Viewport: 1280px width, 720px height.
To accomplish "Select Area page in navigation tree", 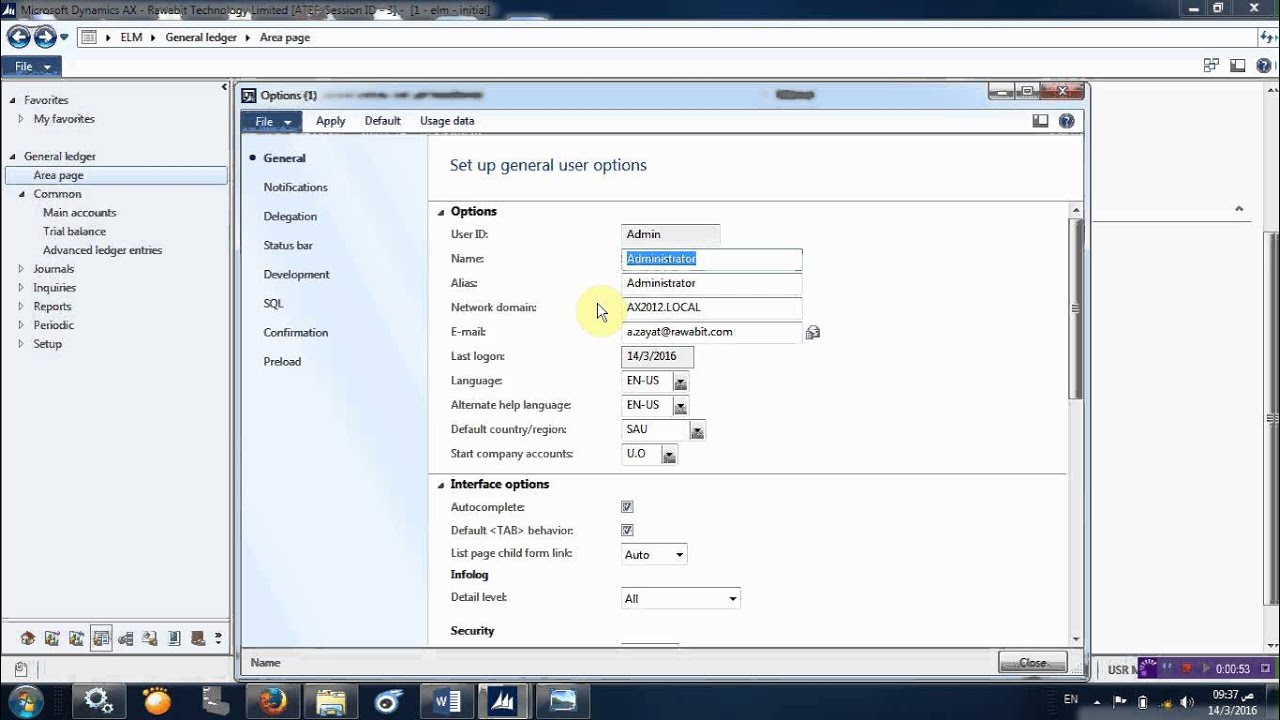I will coord(116,175).
